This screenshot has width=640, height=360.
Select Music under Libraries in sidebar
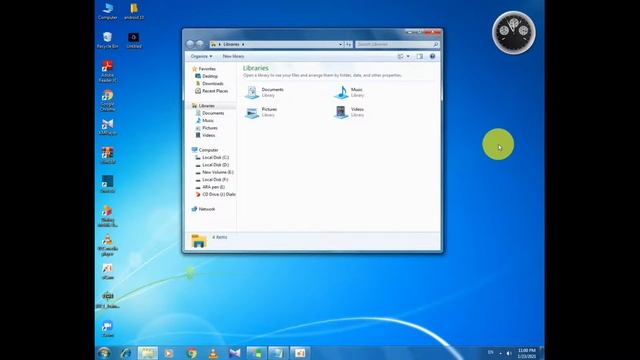tap(204, 120)
